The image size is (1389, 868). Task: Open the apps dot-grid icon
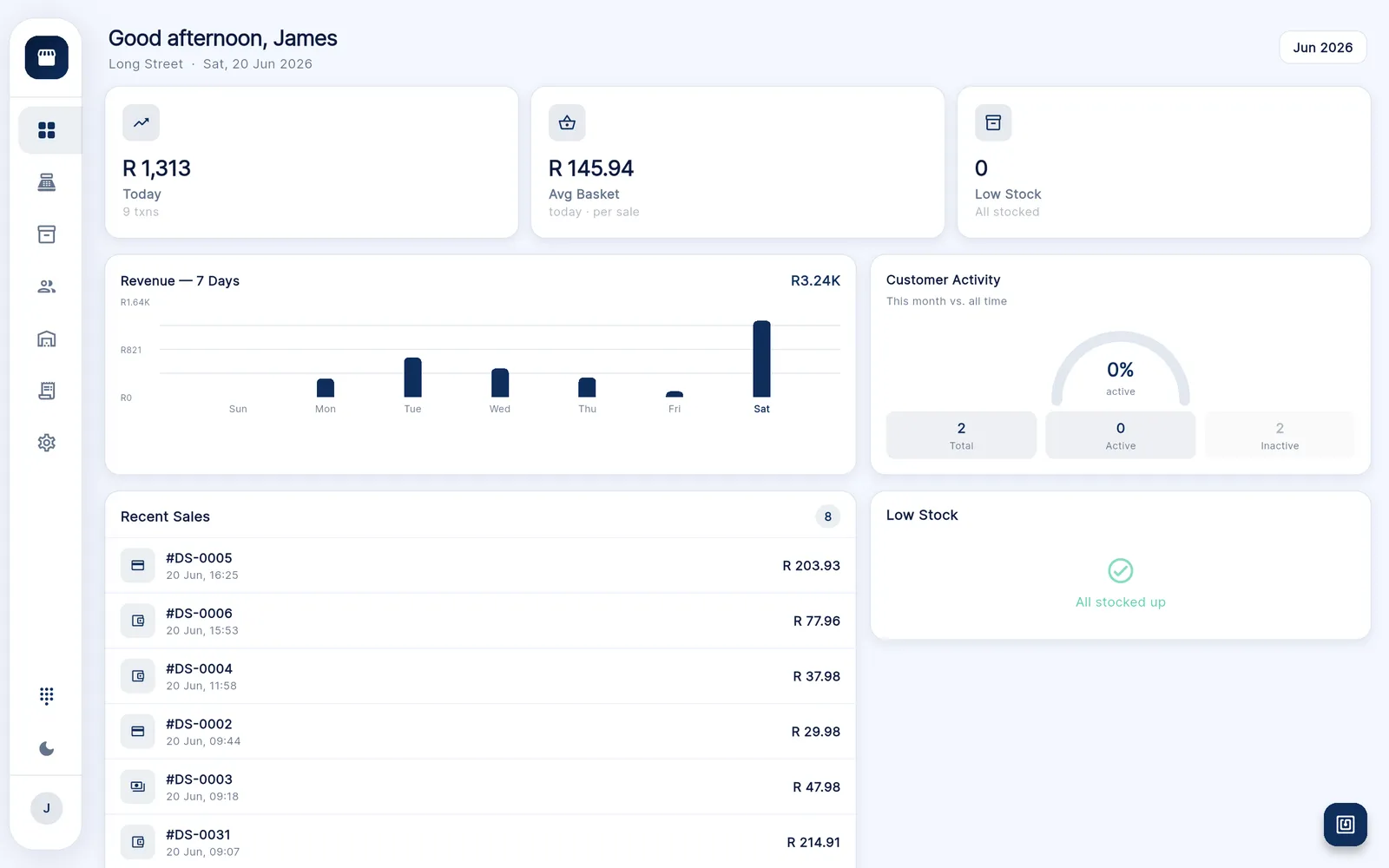pos(47,695)
